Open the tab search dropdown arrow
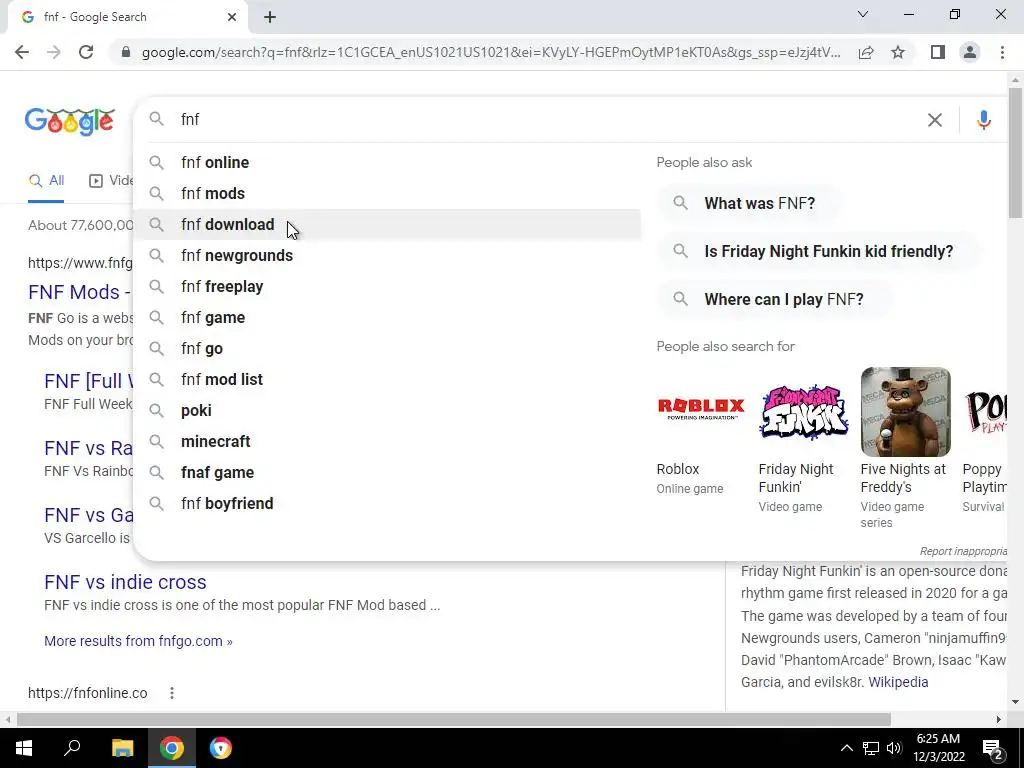1024x768 pixels. pos(863,14)
